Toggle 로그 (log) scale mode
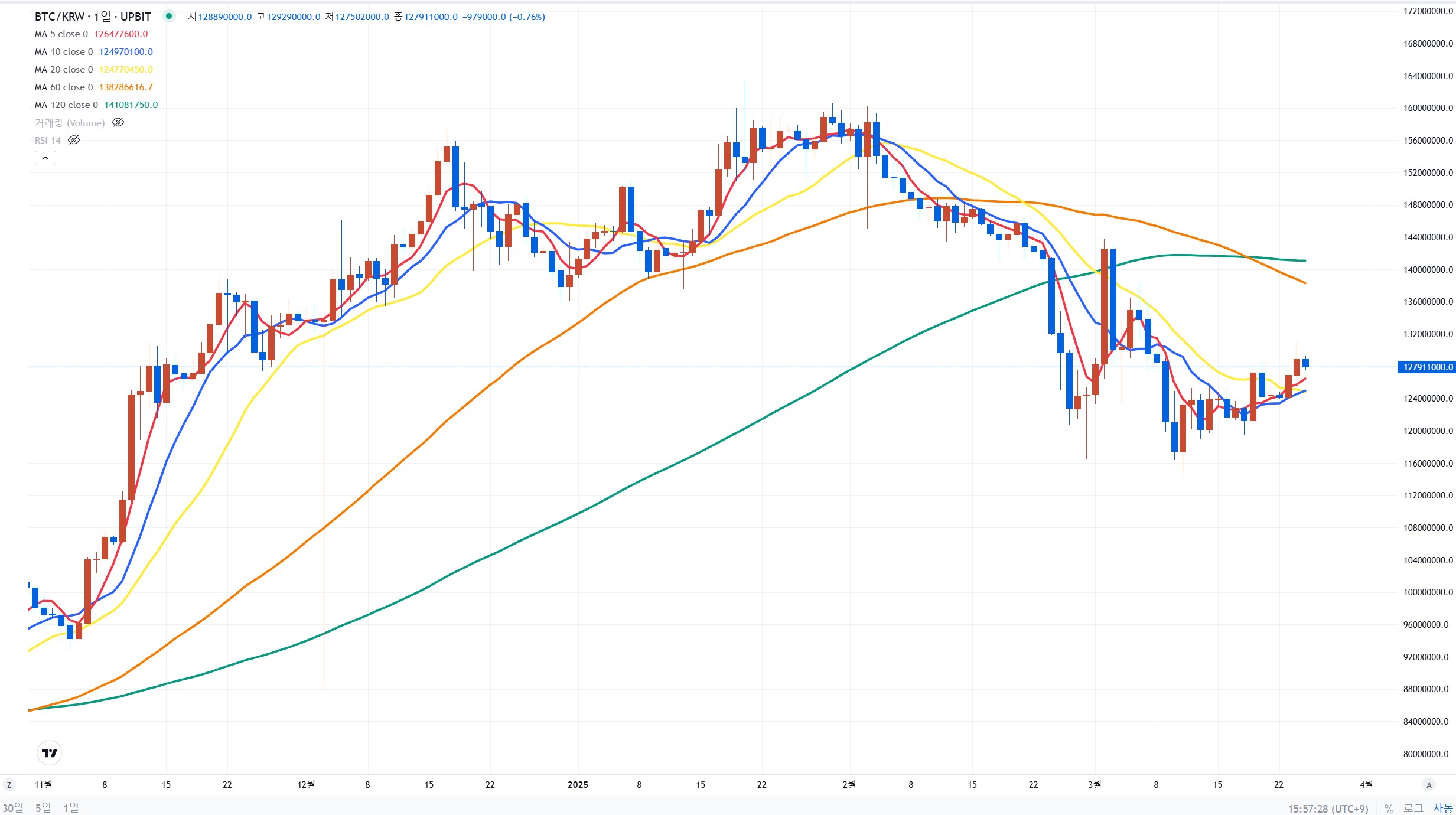 pos(1413,809)
